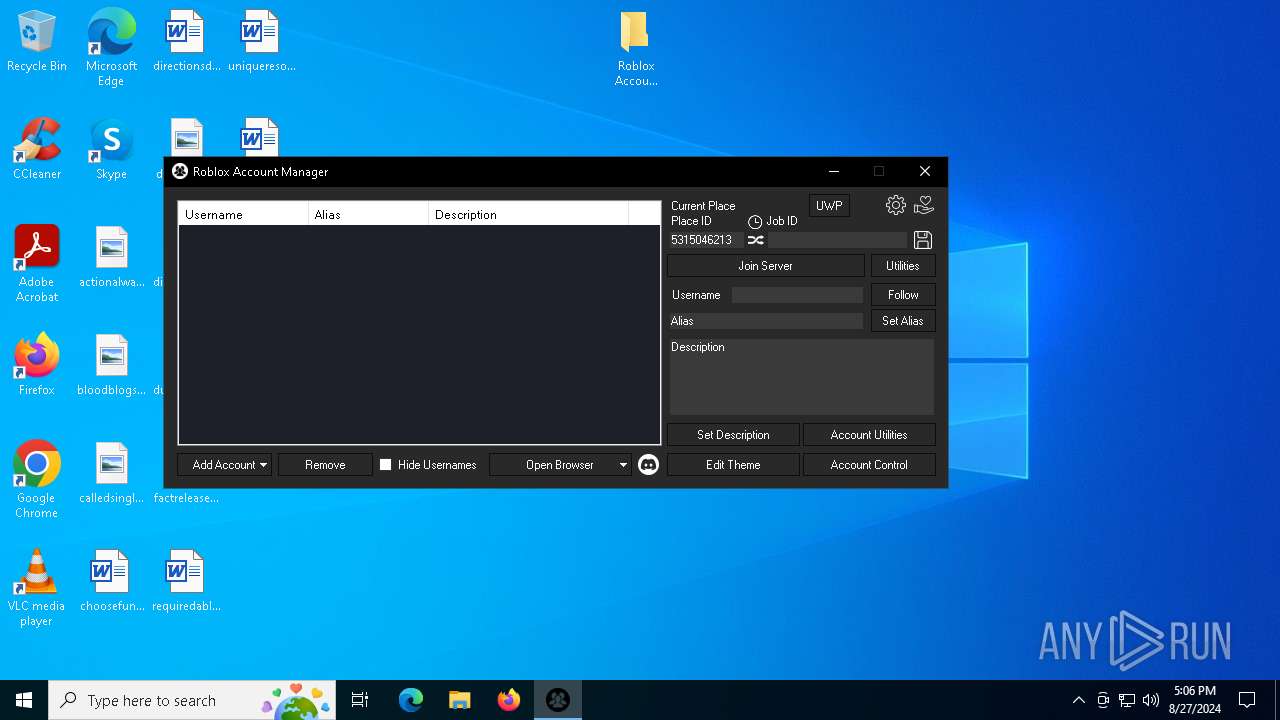1280x720 pixels.
Task: Open File Explorer from the taskbar
Action: point(459,700)
